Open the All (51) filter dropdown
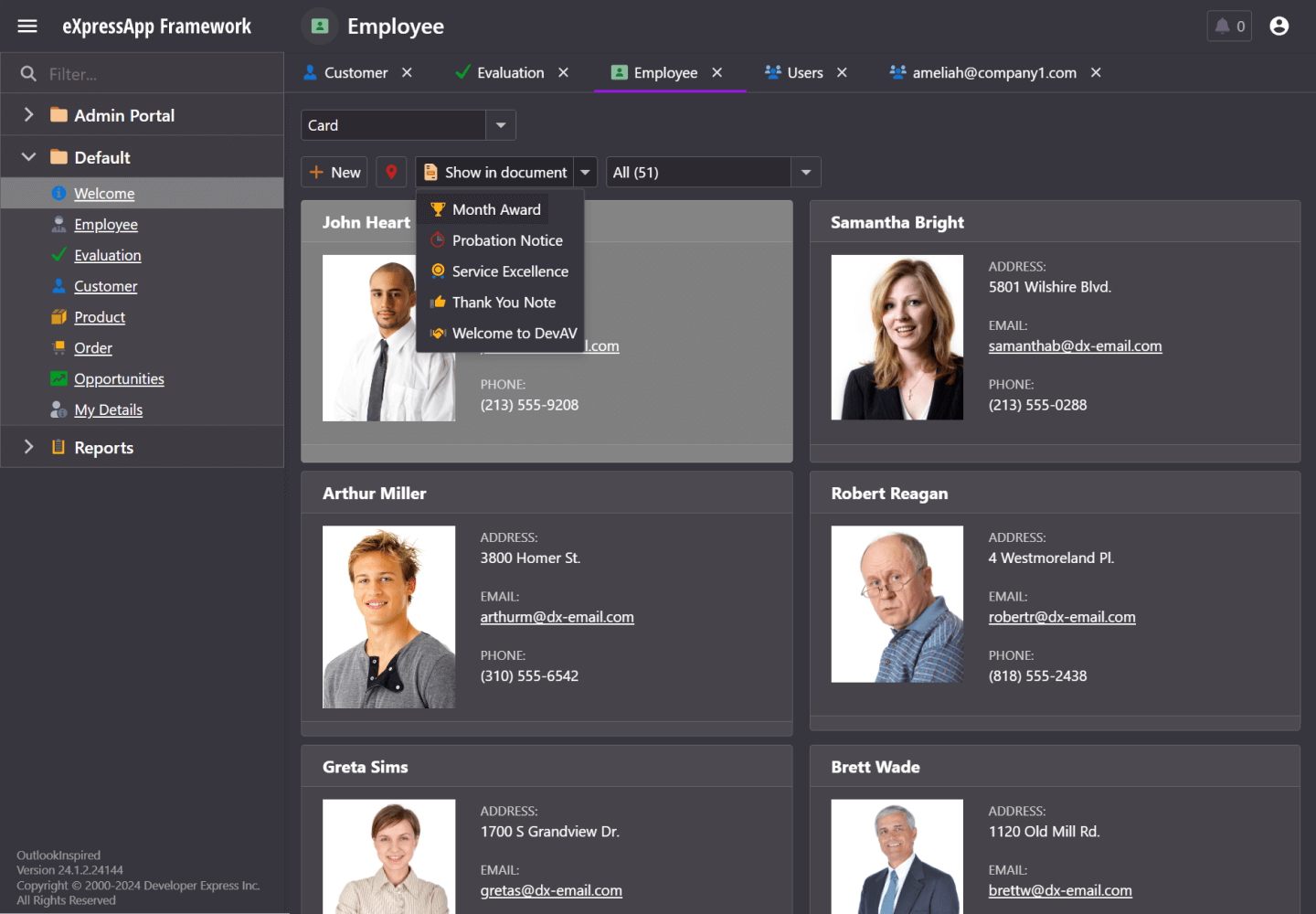Viewport: 1316px width, 914px height. (x=805, y=172)
